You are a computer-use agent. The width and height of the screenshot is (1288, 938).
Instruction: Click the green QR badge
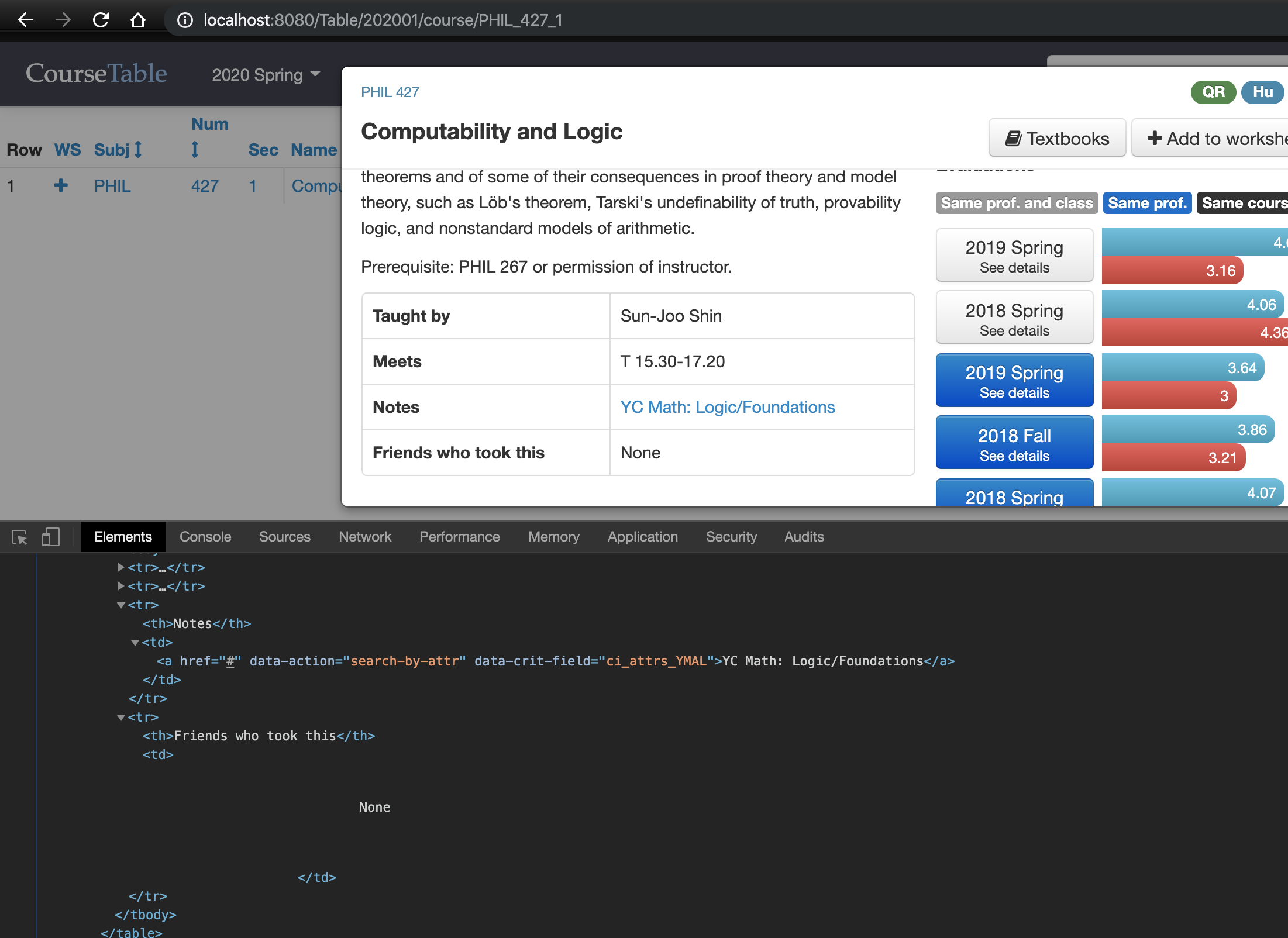tap(1213, 92)
